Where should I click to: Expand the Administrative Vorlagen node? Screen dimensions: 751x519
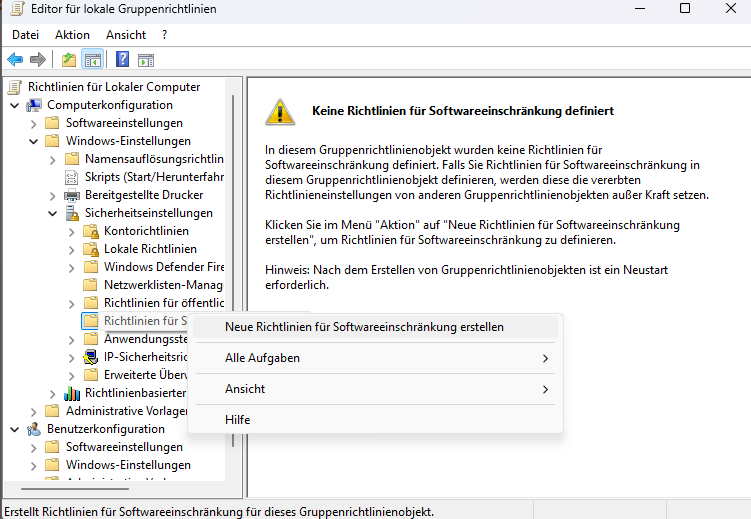pyautogui.click(x=33, y=411)
